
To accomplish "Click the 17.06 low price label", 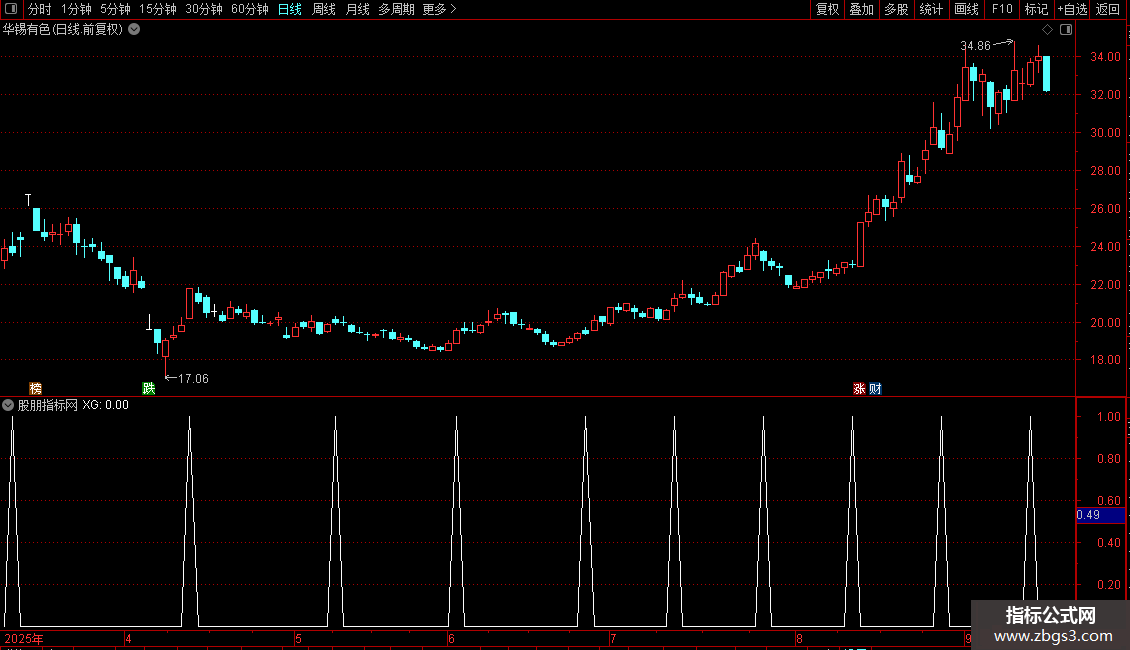I will point(193,378).
